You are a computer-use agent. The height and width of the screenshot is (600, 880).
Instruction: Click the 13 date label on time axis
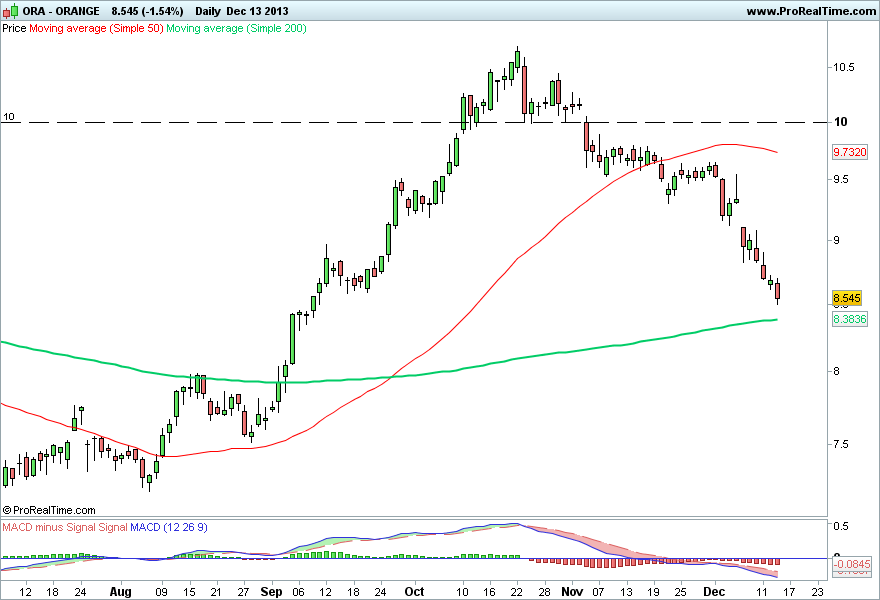click(x=626, y=592)
